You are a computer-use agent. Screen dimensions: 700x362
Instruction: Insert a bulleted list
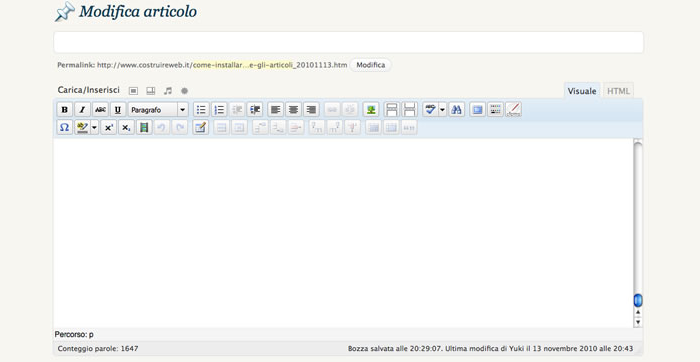(x=201, y=109)
